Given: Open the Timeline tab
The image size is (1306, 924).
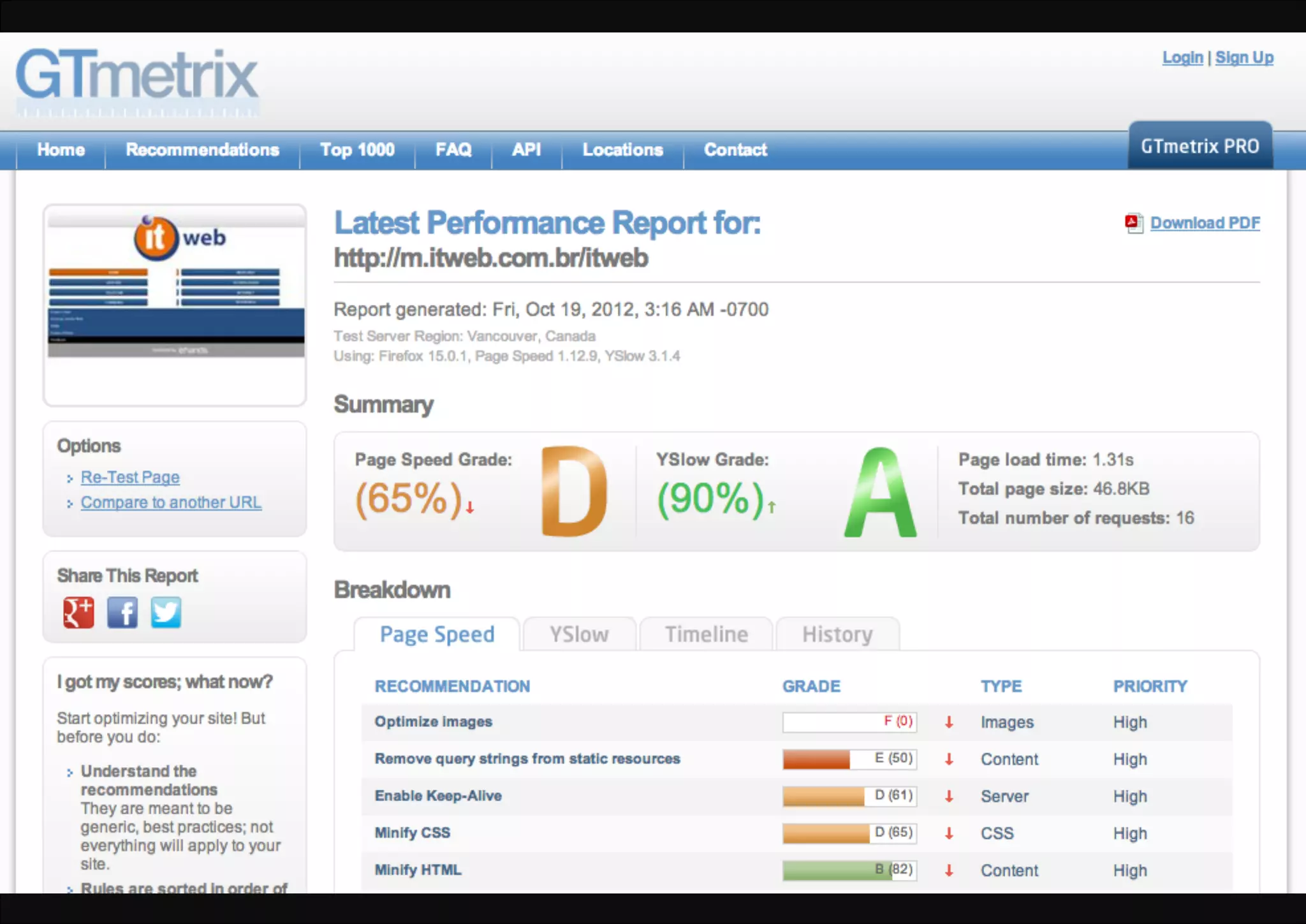Looking at the screenshot, I should [x=706, y=634].
